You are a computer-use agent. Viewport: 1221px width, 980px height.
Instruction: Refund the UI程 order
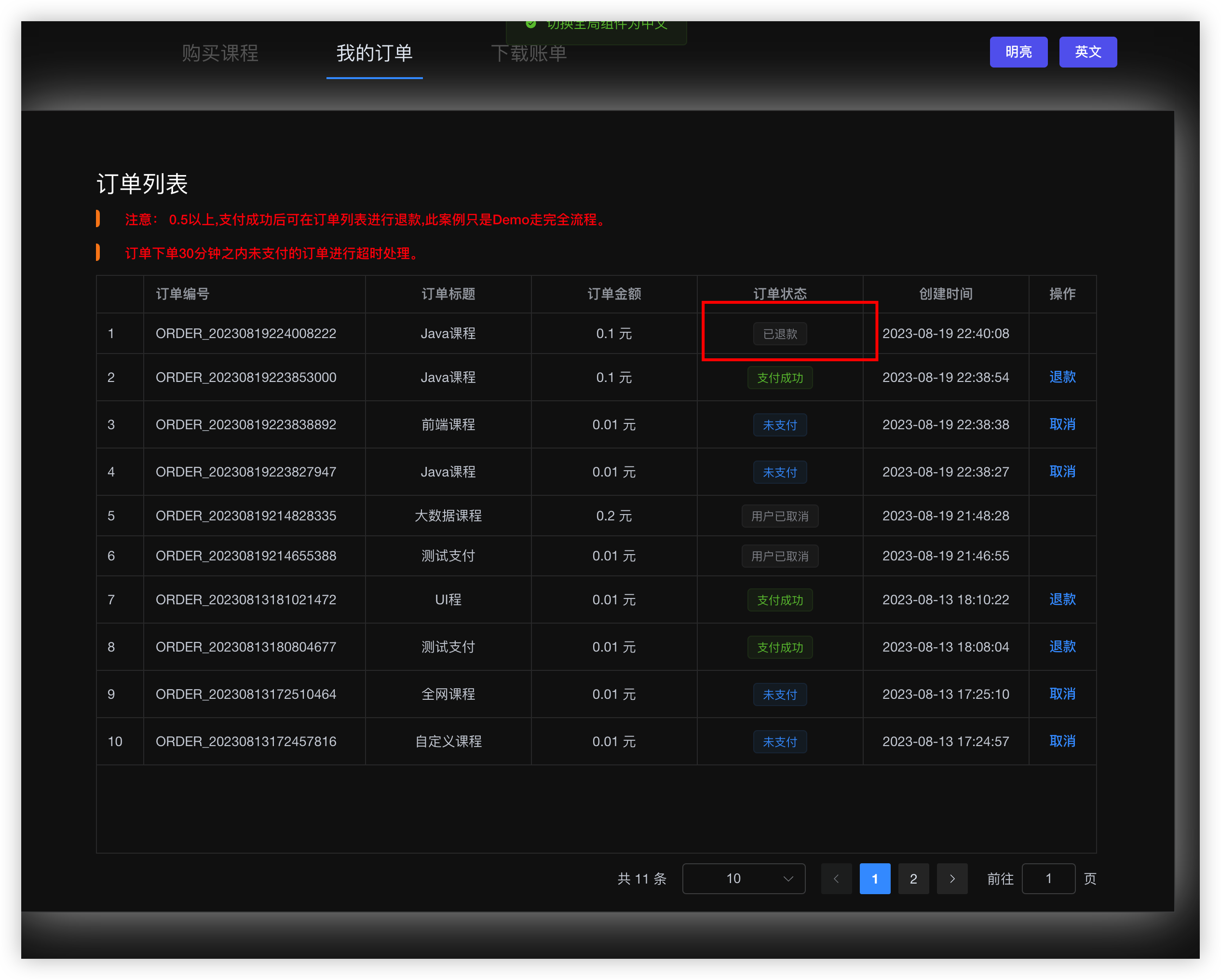tap(1062, 599)
